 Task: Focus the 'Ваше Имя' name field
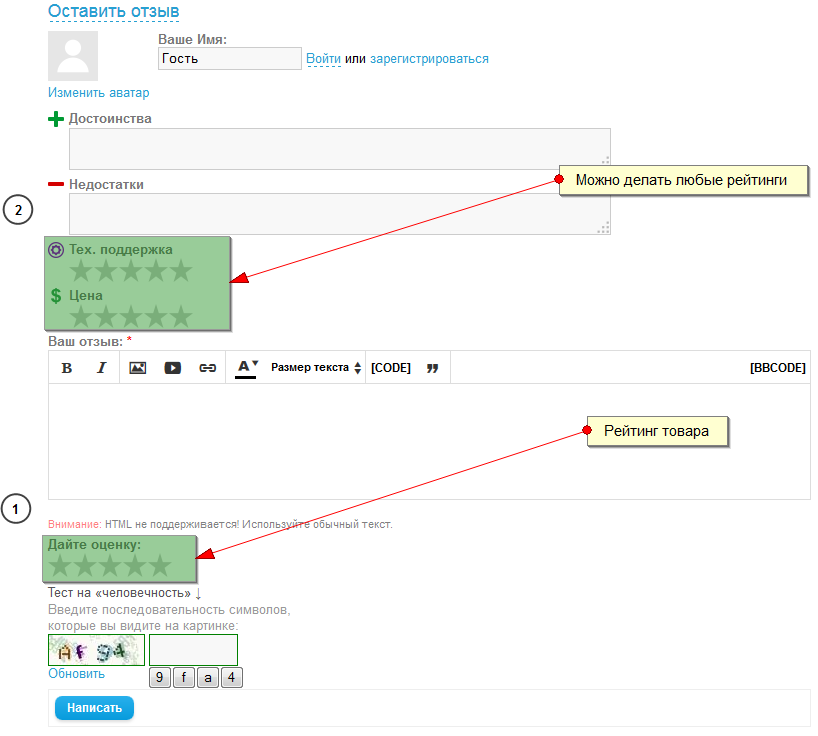(230, 58)
